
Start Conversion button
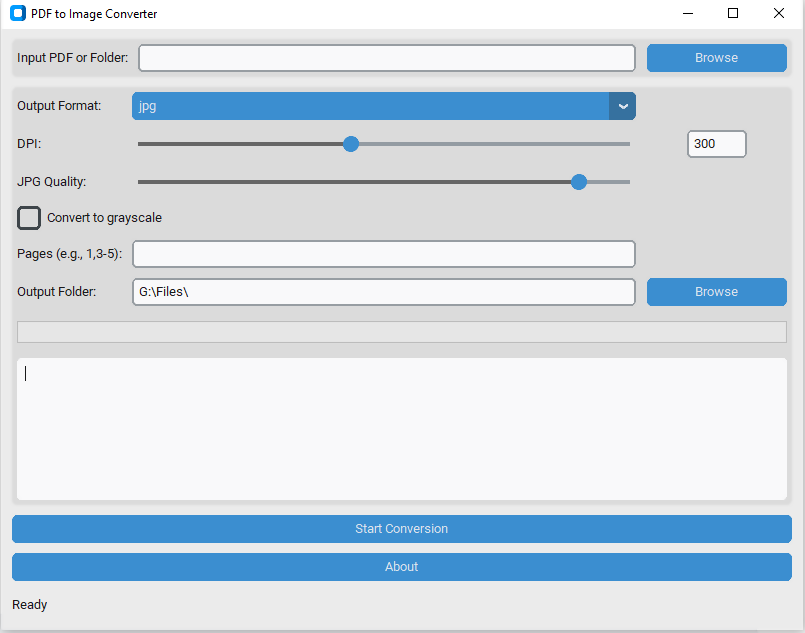402,529
